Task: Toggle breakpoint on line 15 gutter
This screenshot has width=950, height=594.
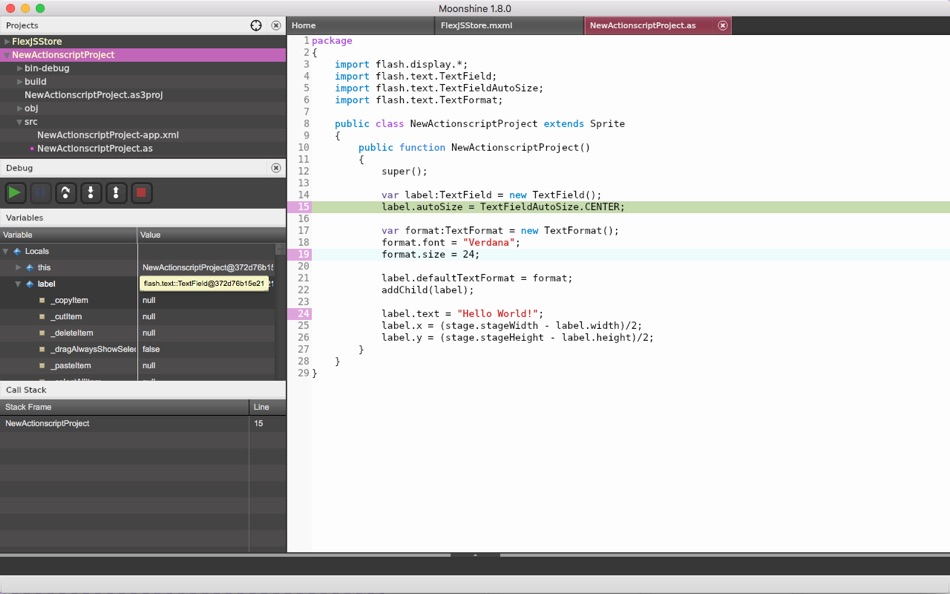Action: click(300, 207)
